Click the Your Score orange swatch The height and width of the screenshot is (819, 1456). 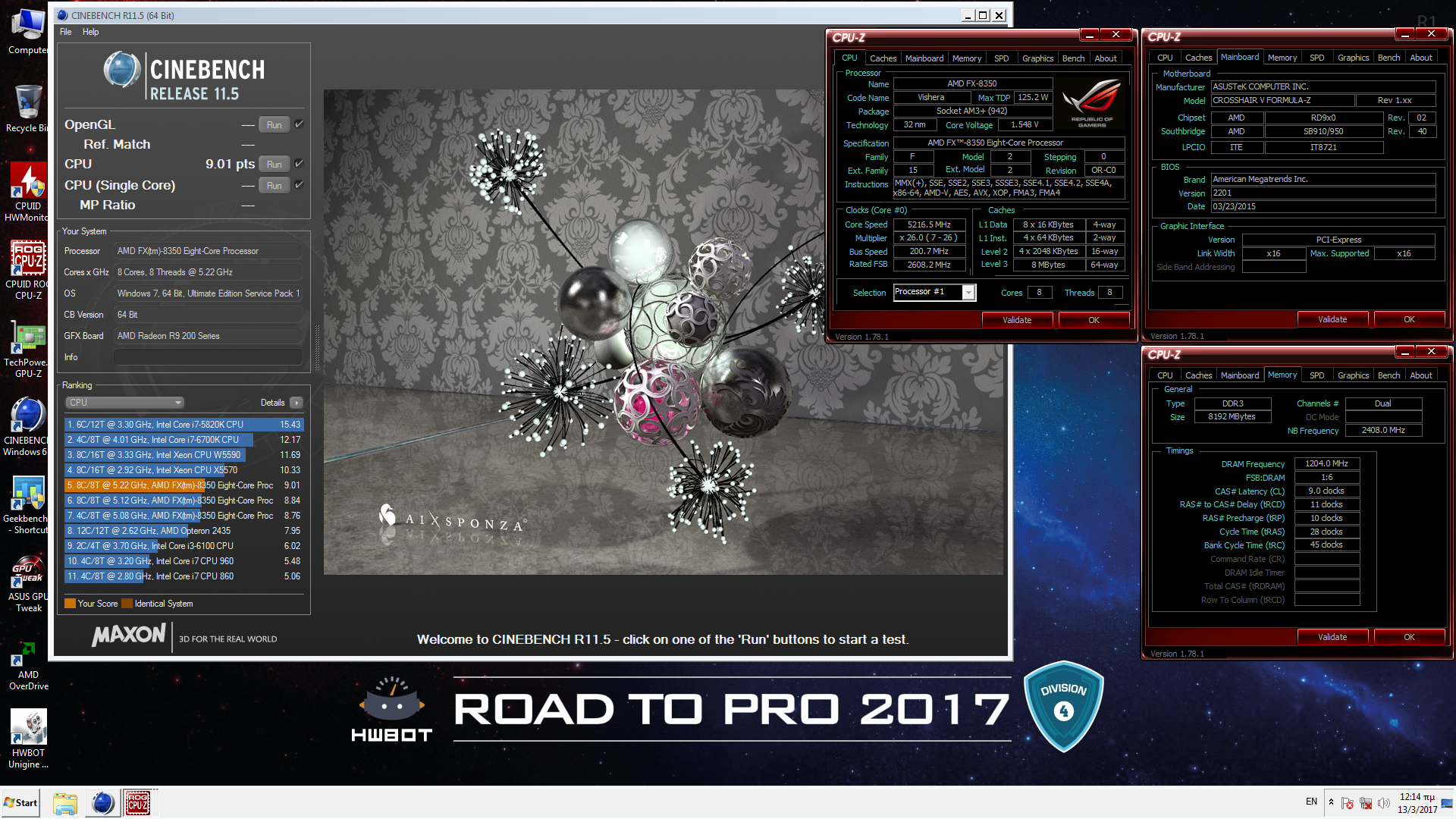pos(70,604)
